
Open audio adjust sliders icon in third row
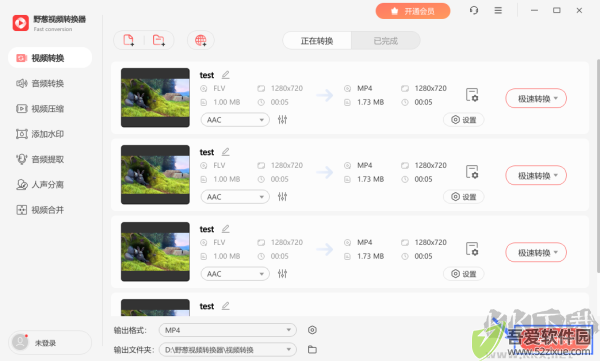tap(282, 274)
